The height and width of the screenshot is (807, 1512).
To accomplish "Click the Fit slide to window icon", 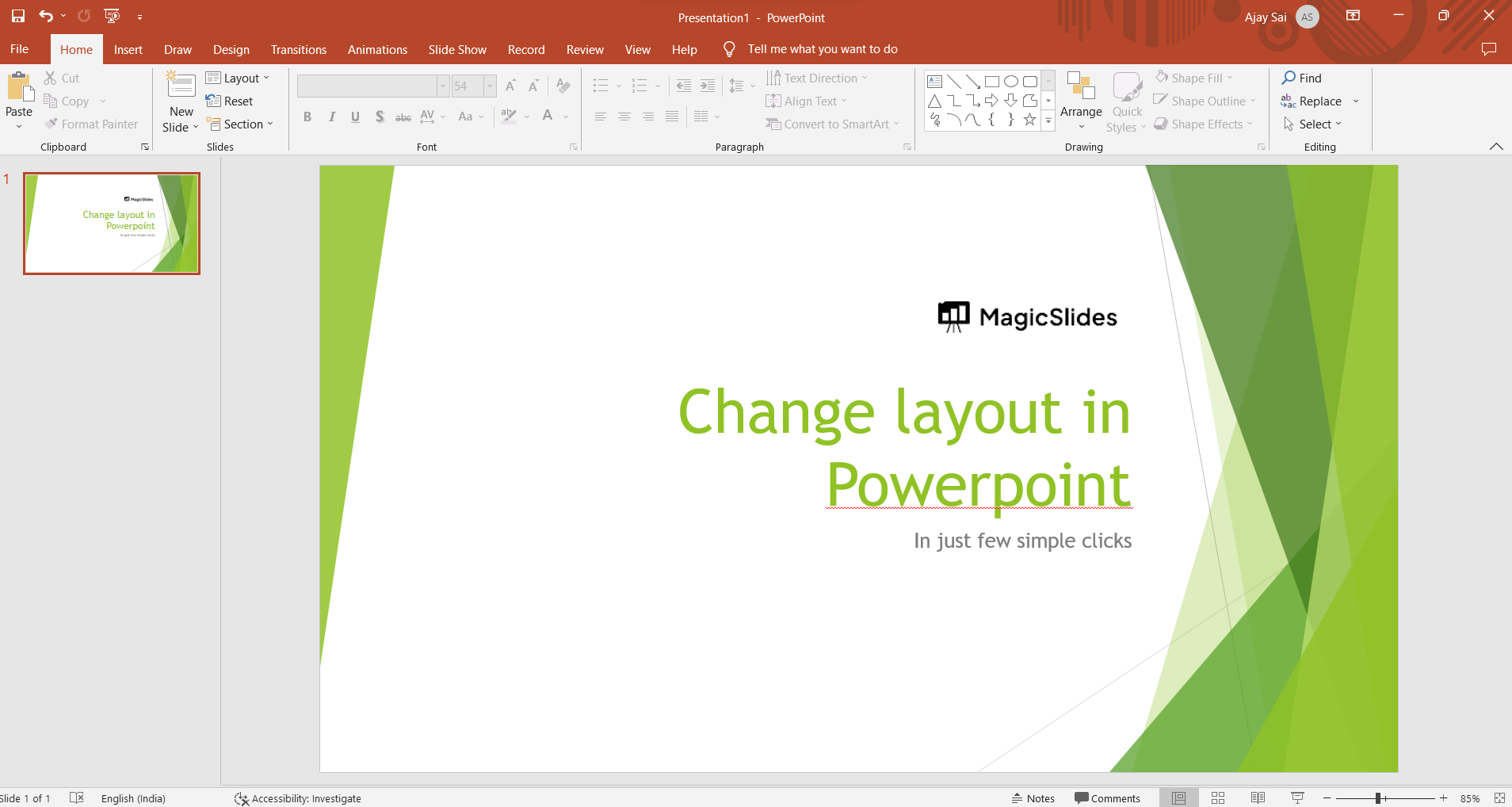I will tap(1499, 798).
